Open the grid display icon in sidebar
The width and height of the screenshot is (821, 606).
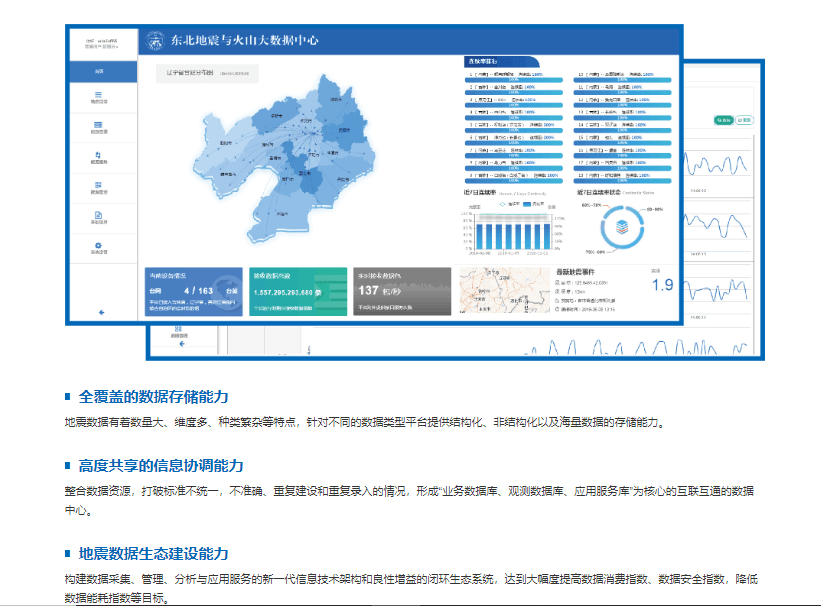(x=98, y=185)
